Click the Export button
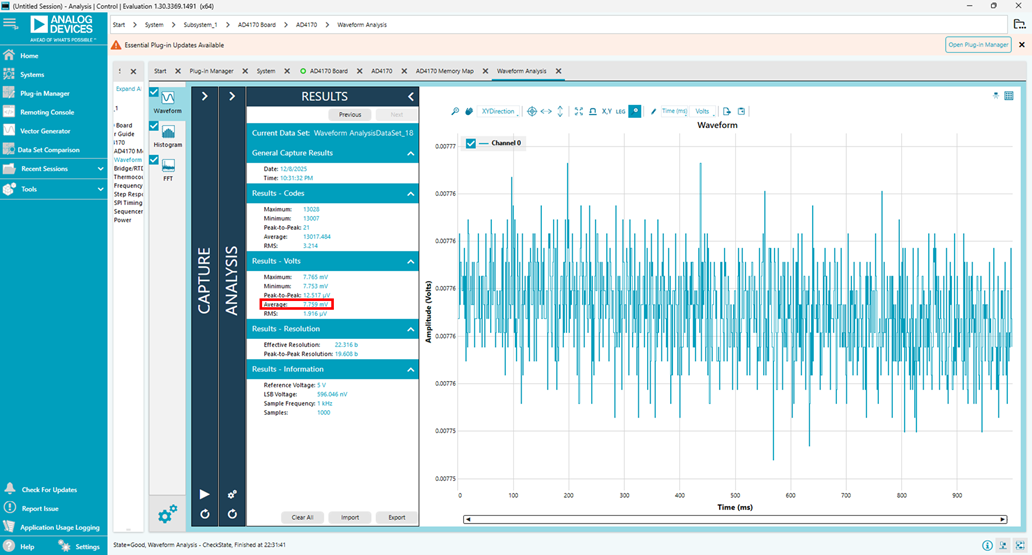This screenshot has width=1032, height=555. point(397,517)
